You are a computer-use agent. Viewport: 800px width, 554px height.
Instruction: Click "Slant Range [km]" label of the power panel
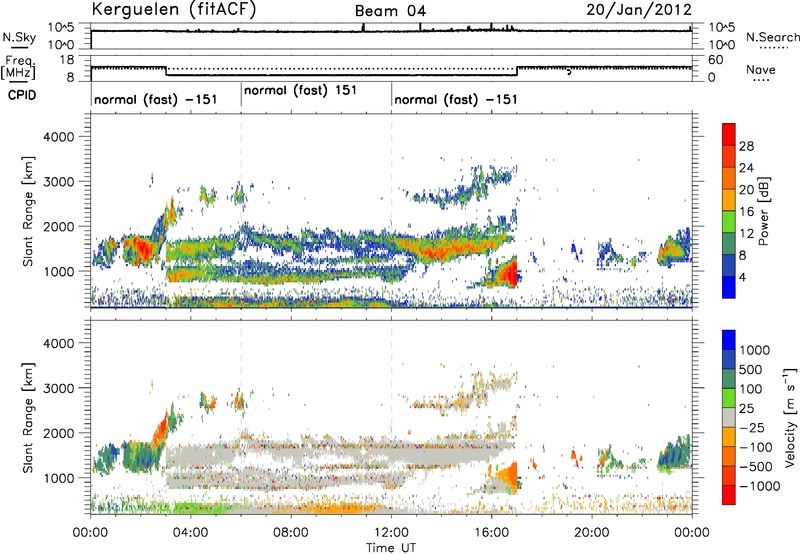click(29, 211)
